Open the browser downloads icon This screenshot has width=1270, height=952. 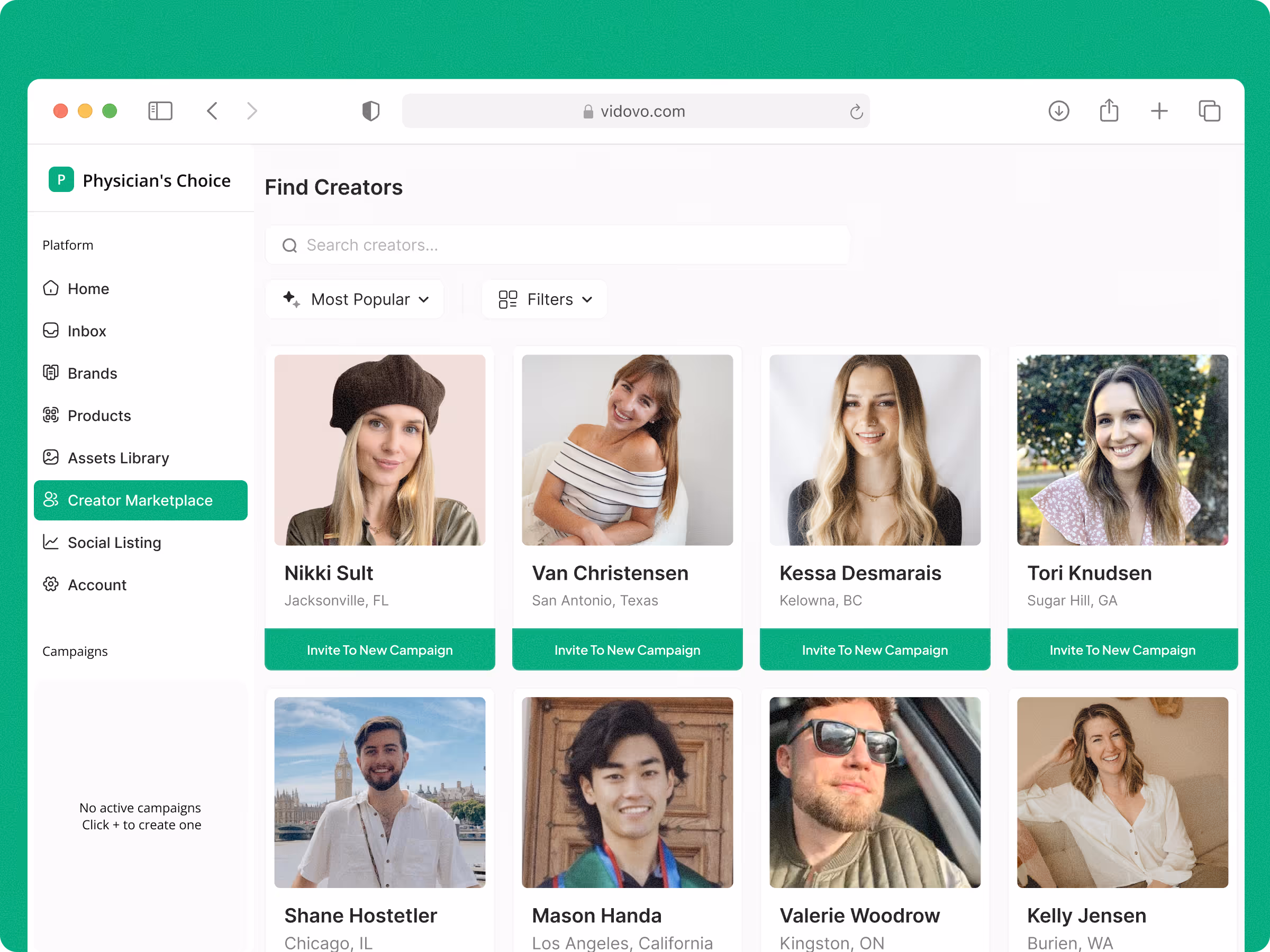1059,111
